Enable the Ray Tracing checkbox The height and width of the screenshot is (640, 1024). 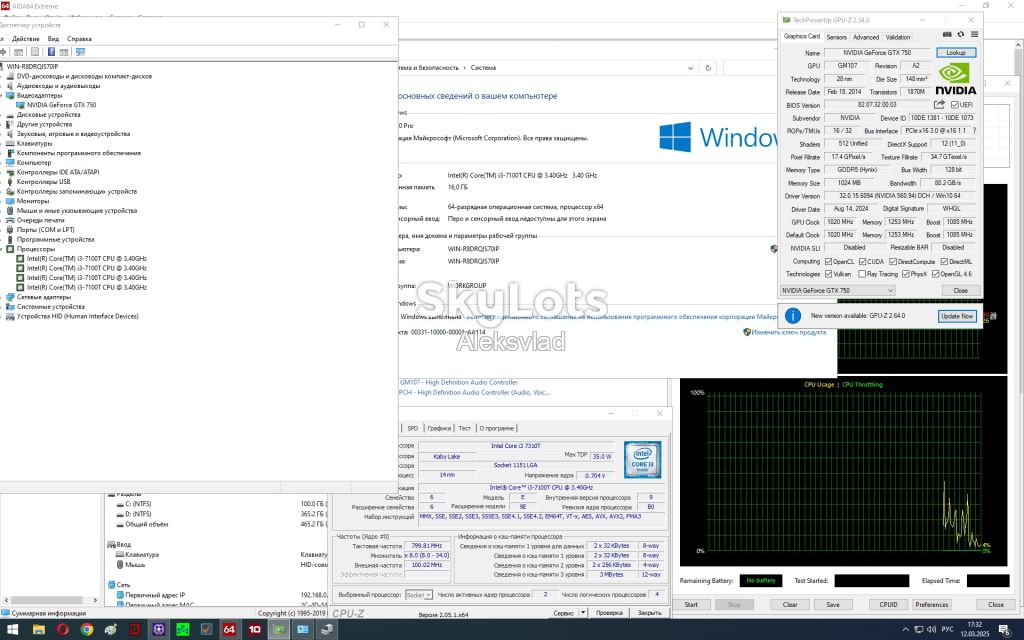click(862, 274)
